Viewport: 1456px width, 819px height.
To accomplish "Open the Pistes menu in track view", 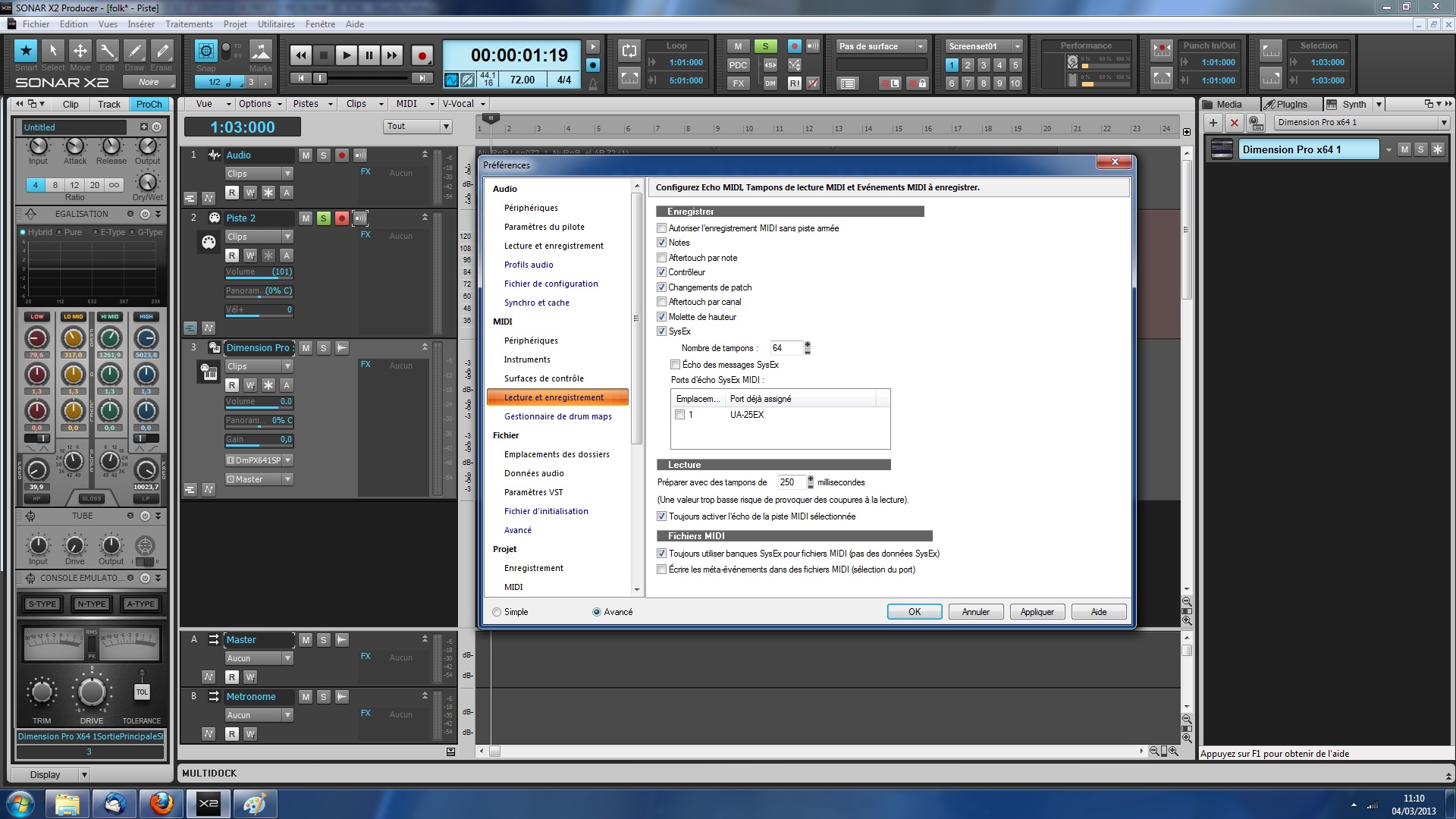I will tap(312, 104).
